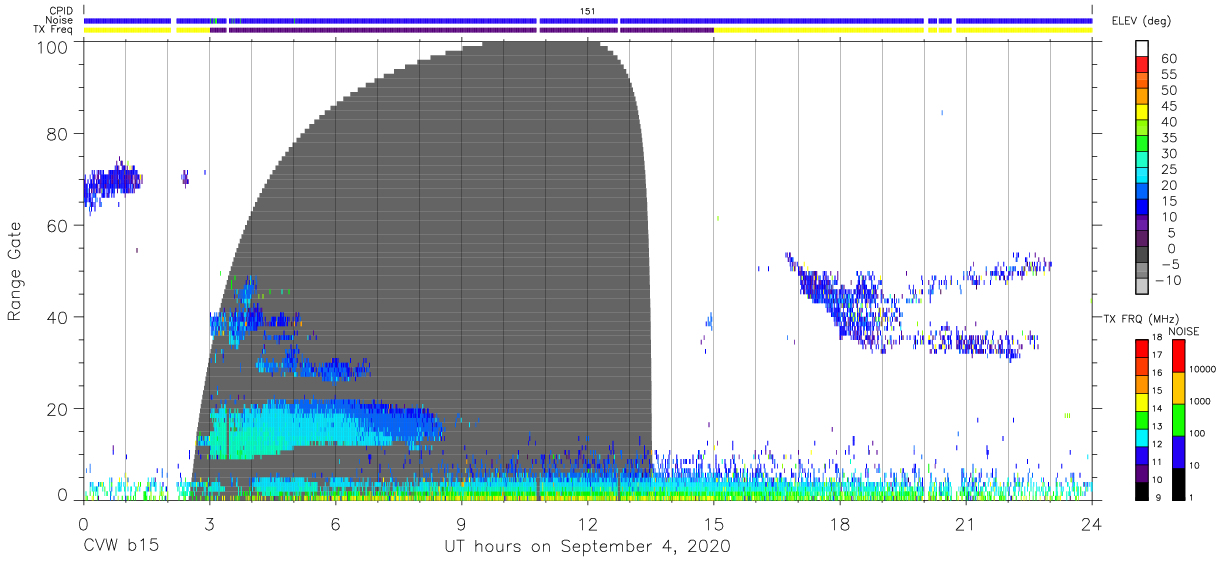Click the -10 label on elevation colorbar
This screenshot has height=567, width=1228.
click(x=1168, y=280)
